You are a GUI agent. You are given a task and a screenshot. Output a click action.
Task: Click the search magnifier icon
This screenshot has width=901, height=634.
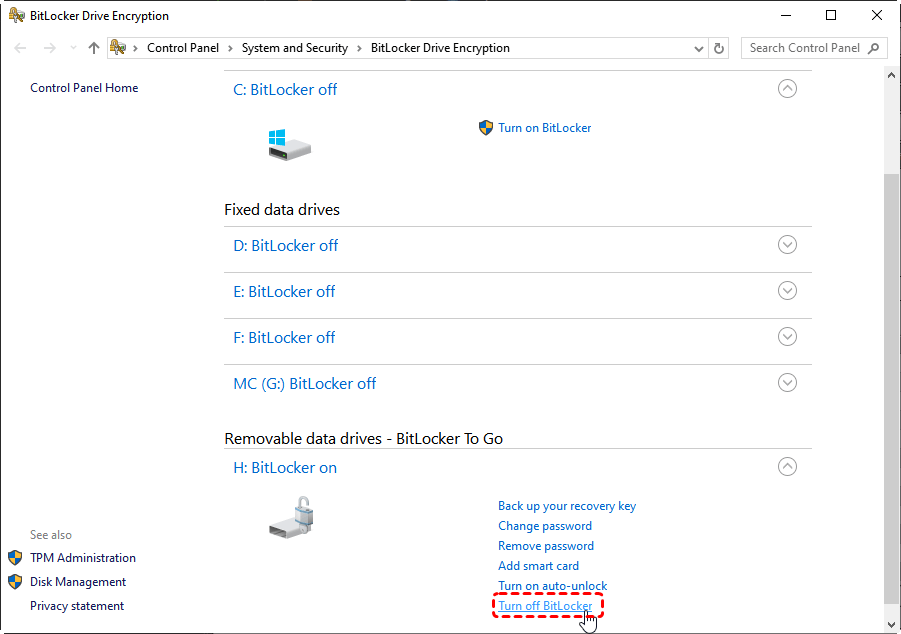point(874,48)
